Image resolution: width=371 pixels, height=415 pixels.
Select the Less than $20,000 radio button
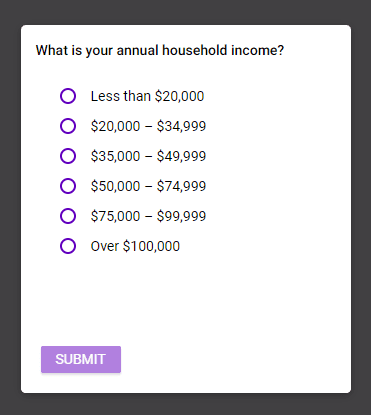click(x=68, y=96)
